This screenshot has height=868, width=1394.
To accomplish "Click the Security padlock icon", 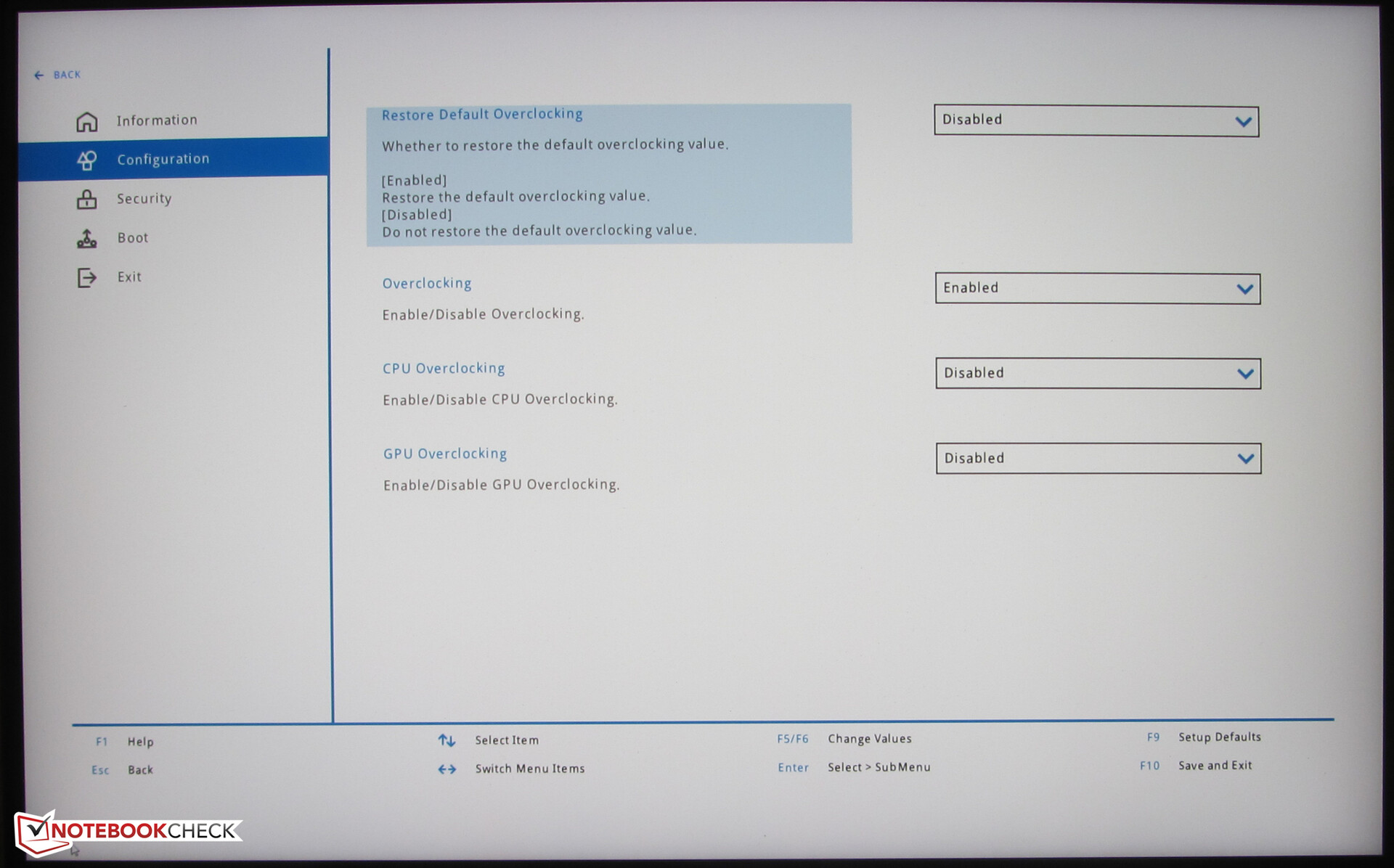I will click(x=86, y=199).
